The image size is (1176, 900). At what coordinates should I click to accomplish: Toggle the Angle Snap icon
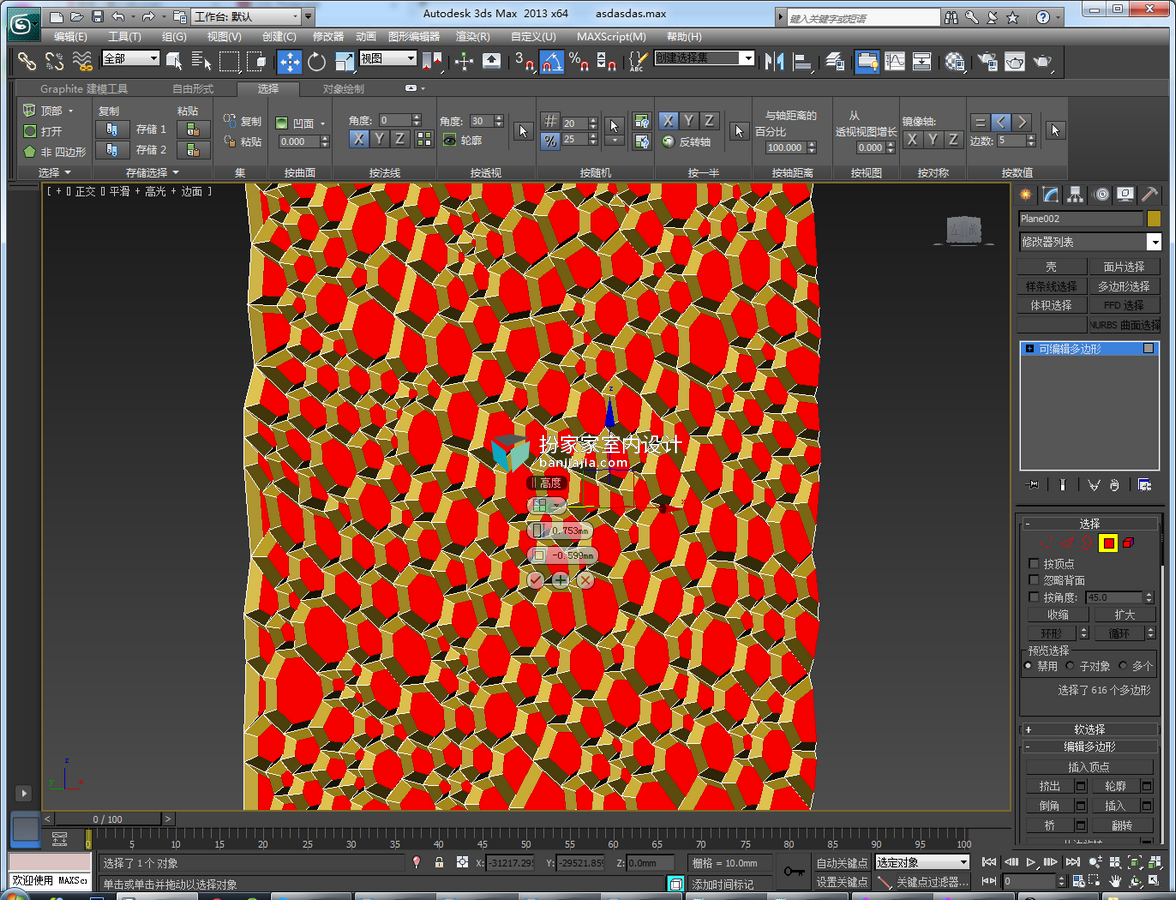point(551,62)
